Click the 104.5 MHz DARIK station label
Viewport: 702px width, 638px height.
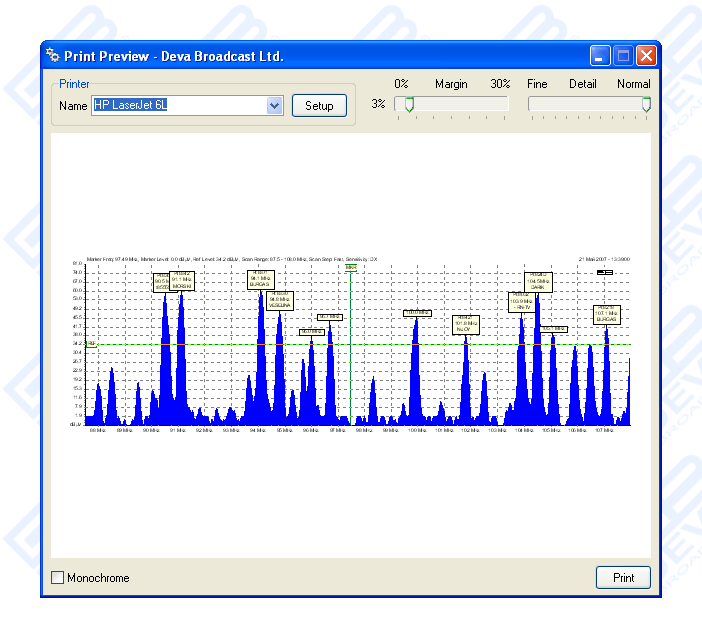tap(537, 281)
